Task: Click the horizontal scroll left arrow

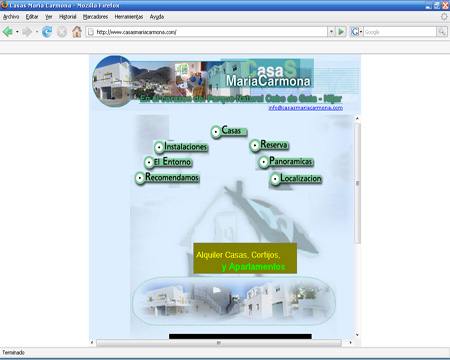Action: tap(92, 342)
